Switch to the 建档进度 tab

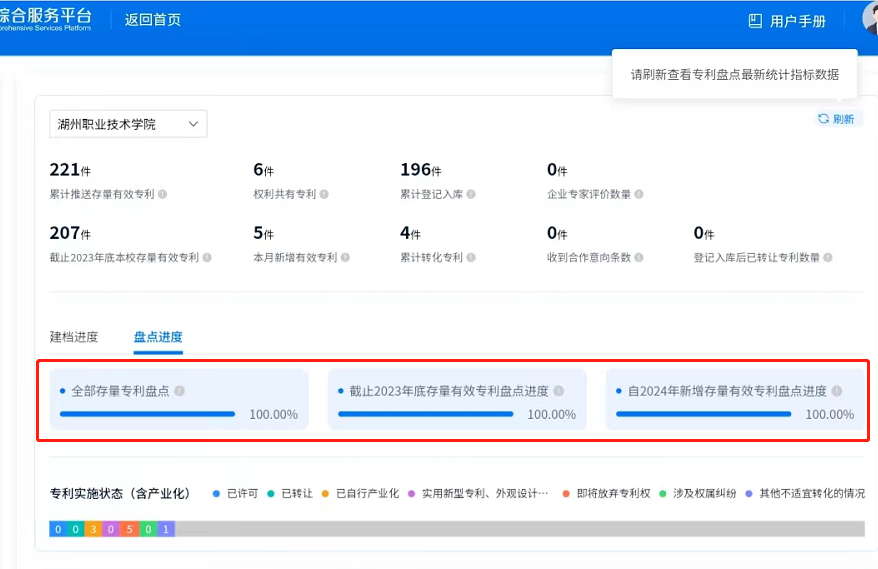[x=74, y=337]
